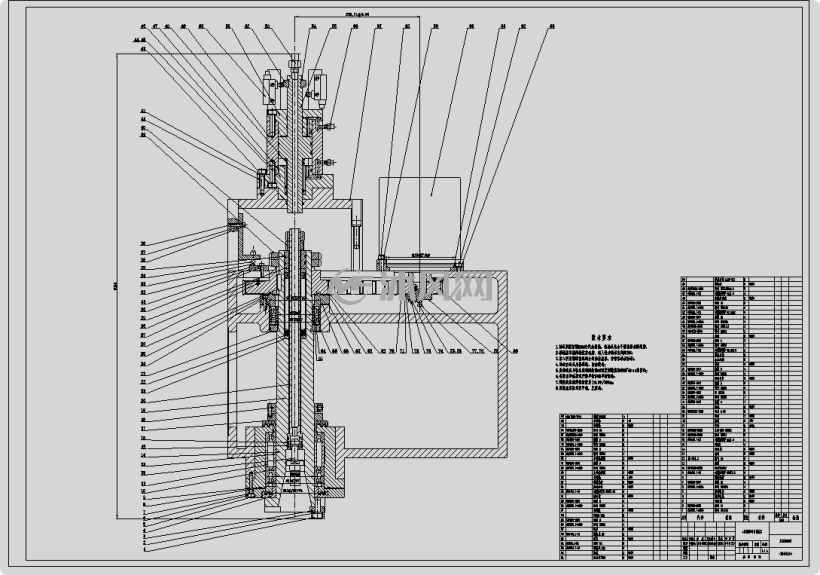Click the vertical overall height dimension line
820x575 pixels.
[x=116, y=285]
